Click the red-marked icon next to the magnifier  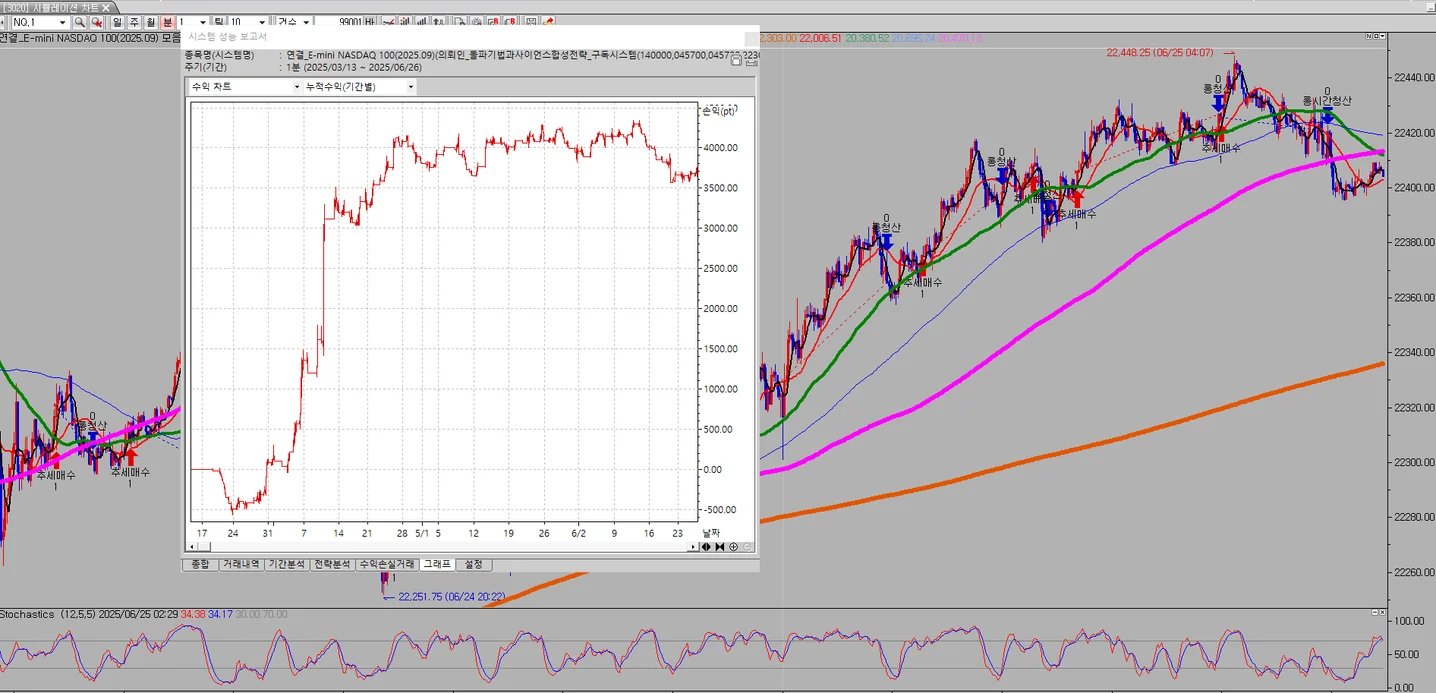pos(97,22)
